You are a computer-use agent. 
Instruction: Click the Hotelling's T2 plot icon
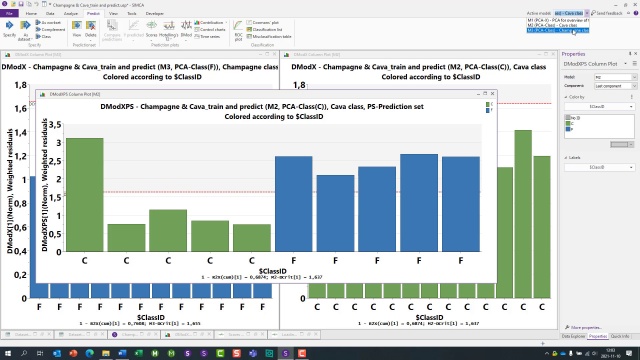click(x=169, y=26)
